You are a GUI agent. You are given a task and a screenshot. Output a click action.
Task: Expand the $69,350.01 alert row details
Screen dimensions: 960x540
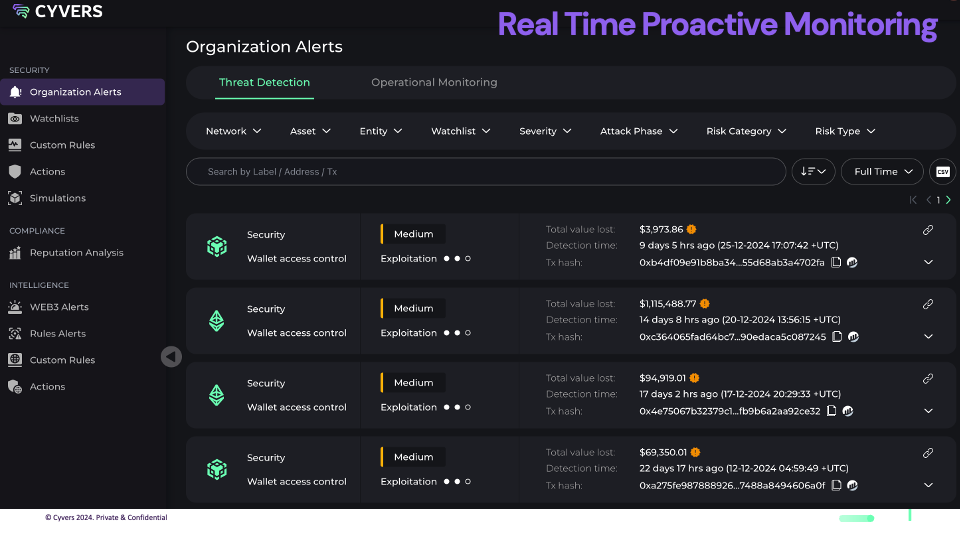pos(928,485)
